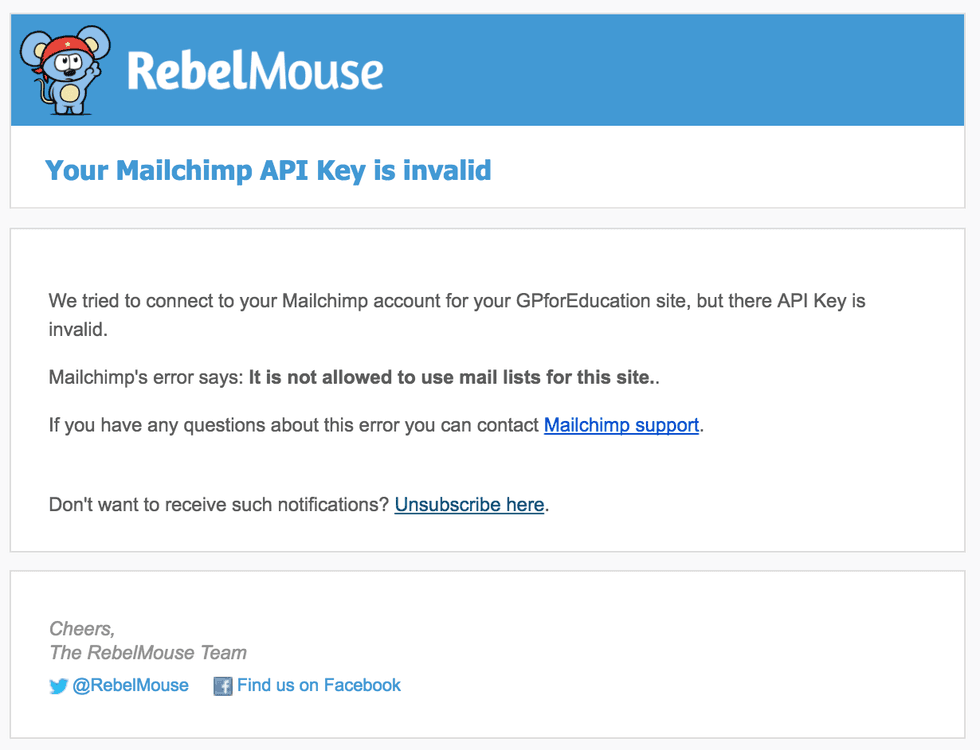Screen dimensions: 980x750
Task: Click the 'Your Mailchimp API Key is invalid' heading
Action: click(268, 170)
